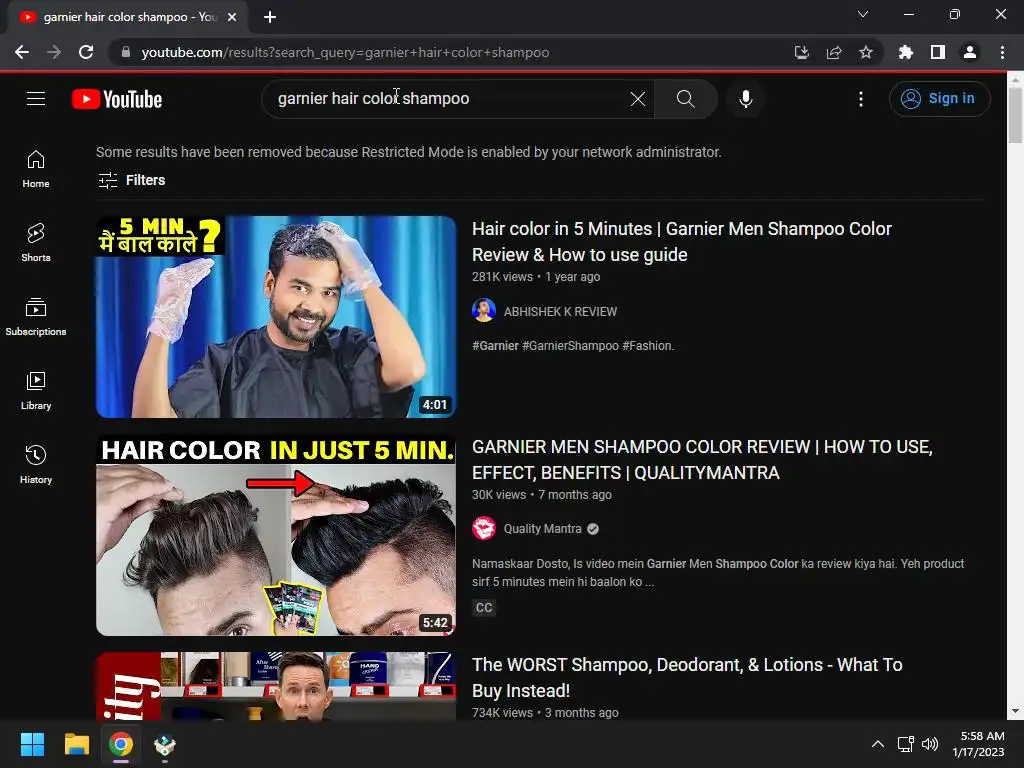The height and width of the screenshot is (768, 1024).
Task: Click the address bar URL
Action: (345, 52)
